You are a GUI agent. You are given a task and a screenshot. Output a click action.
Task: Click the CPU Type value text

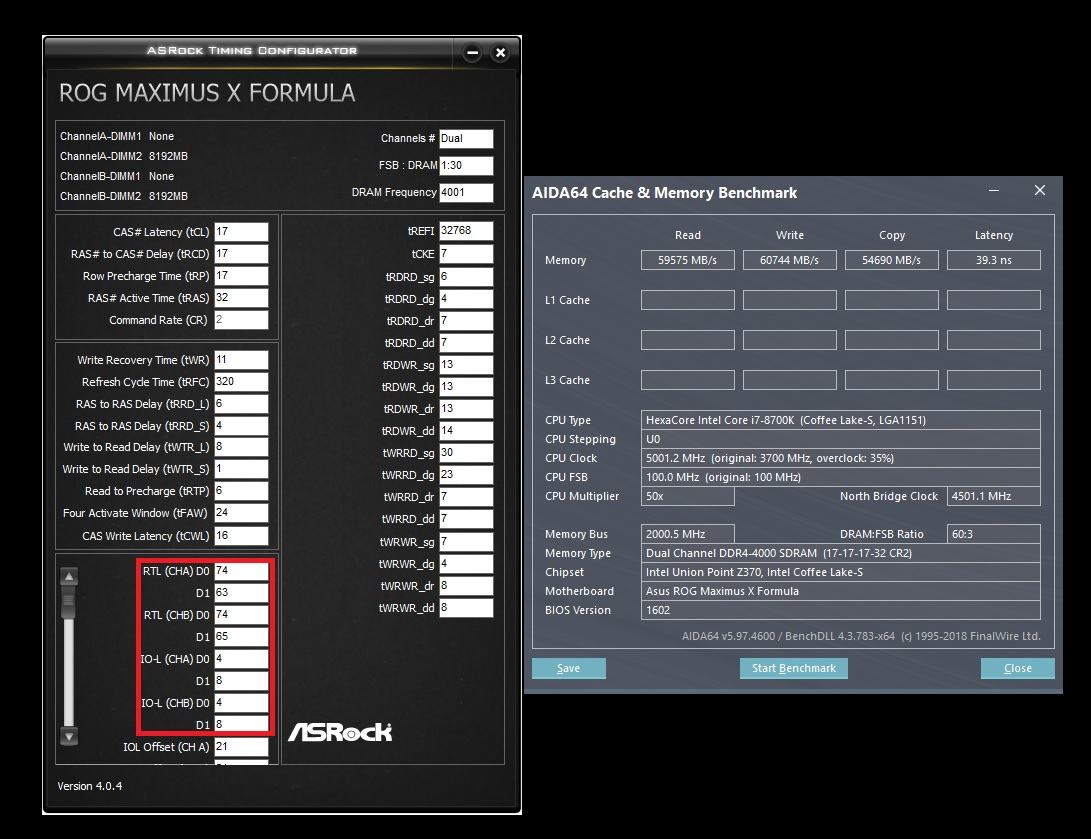point(786,420)
